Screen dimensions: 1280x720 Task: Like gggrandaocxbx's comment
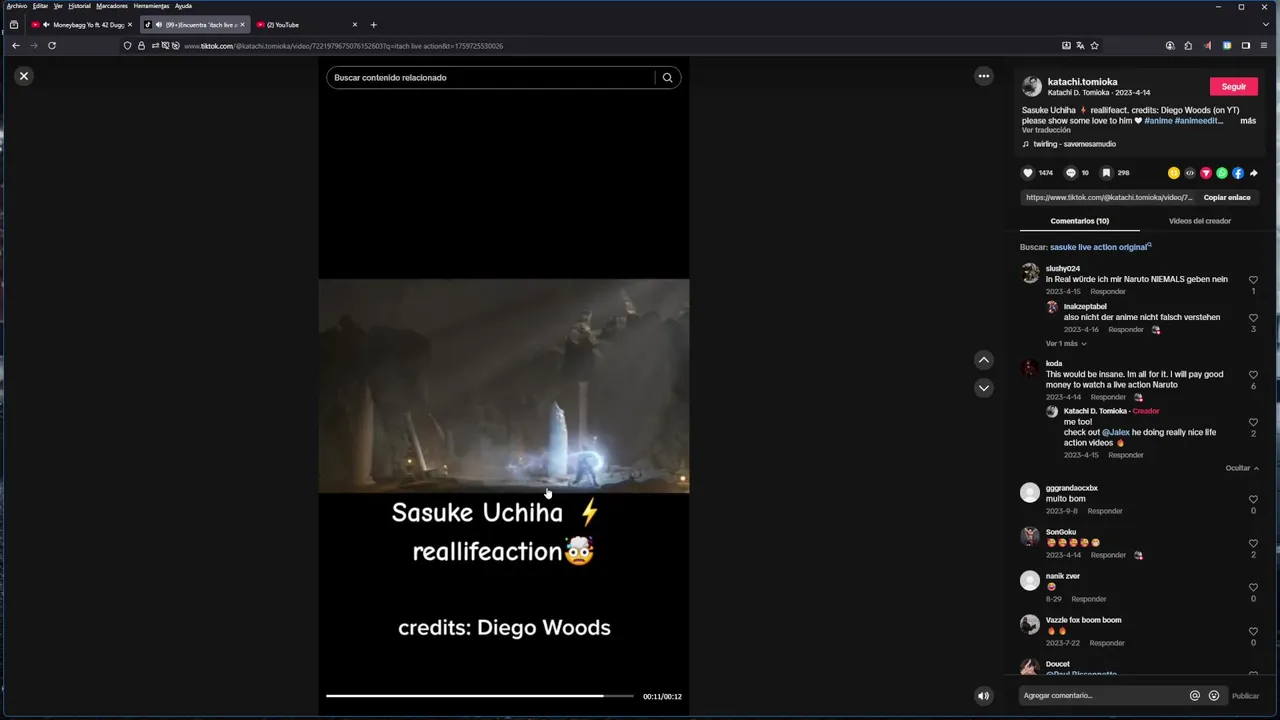click(x=1253, y=499)
